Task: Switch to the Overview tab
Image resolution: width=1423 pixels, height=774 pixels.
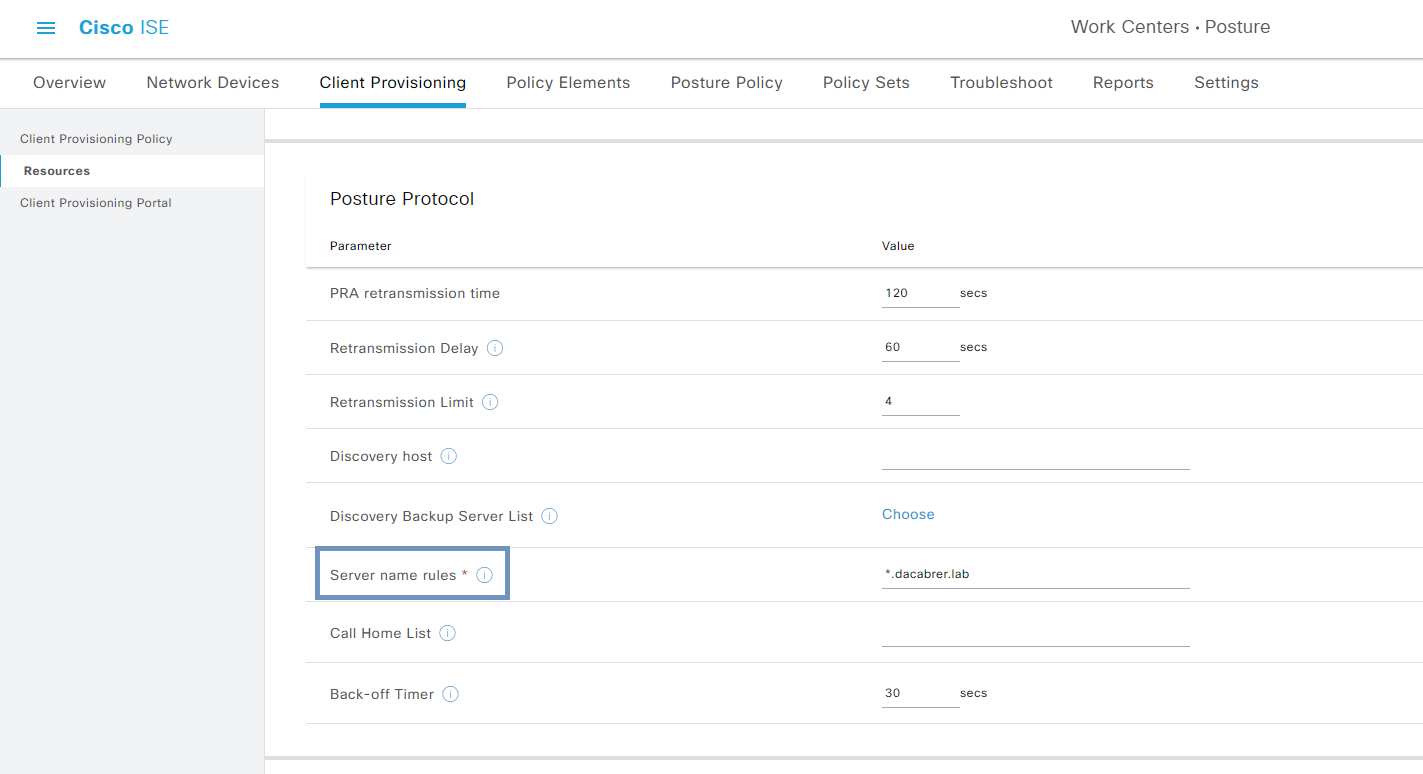Action: click(70, 83)
